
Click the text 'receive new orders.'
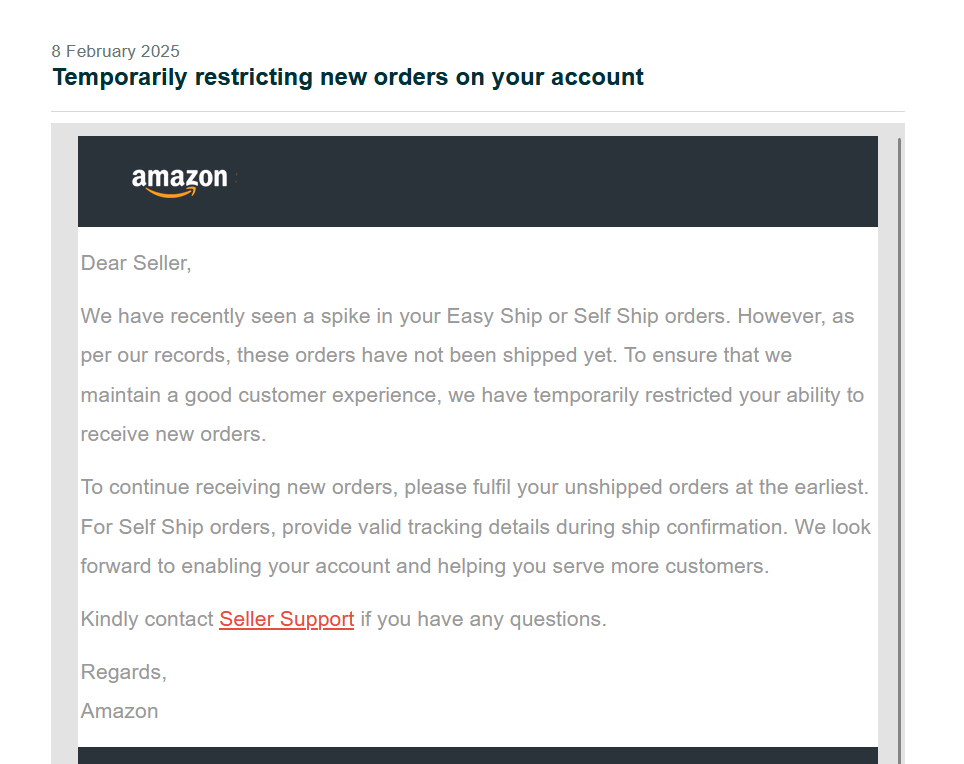tap(174, 434)
